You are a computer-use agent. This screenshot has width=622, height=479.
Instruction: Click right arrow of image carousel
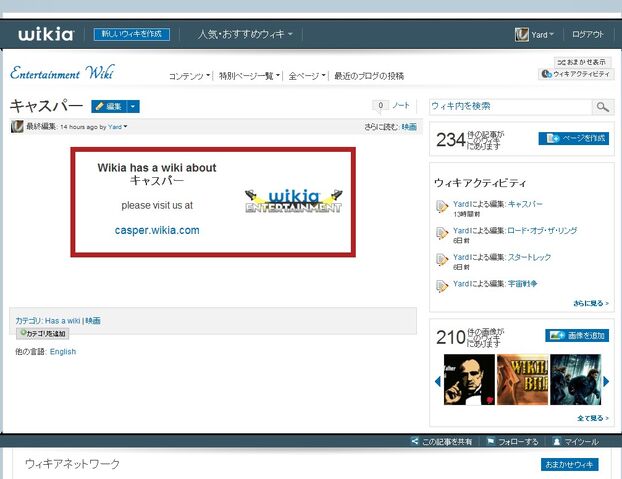tap(606, 381)
